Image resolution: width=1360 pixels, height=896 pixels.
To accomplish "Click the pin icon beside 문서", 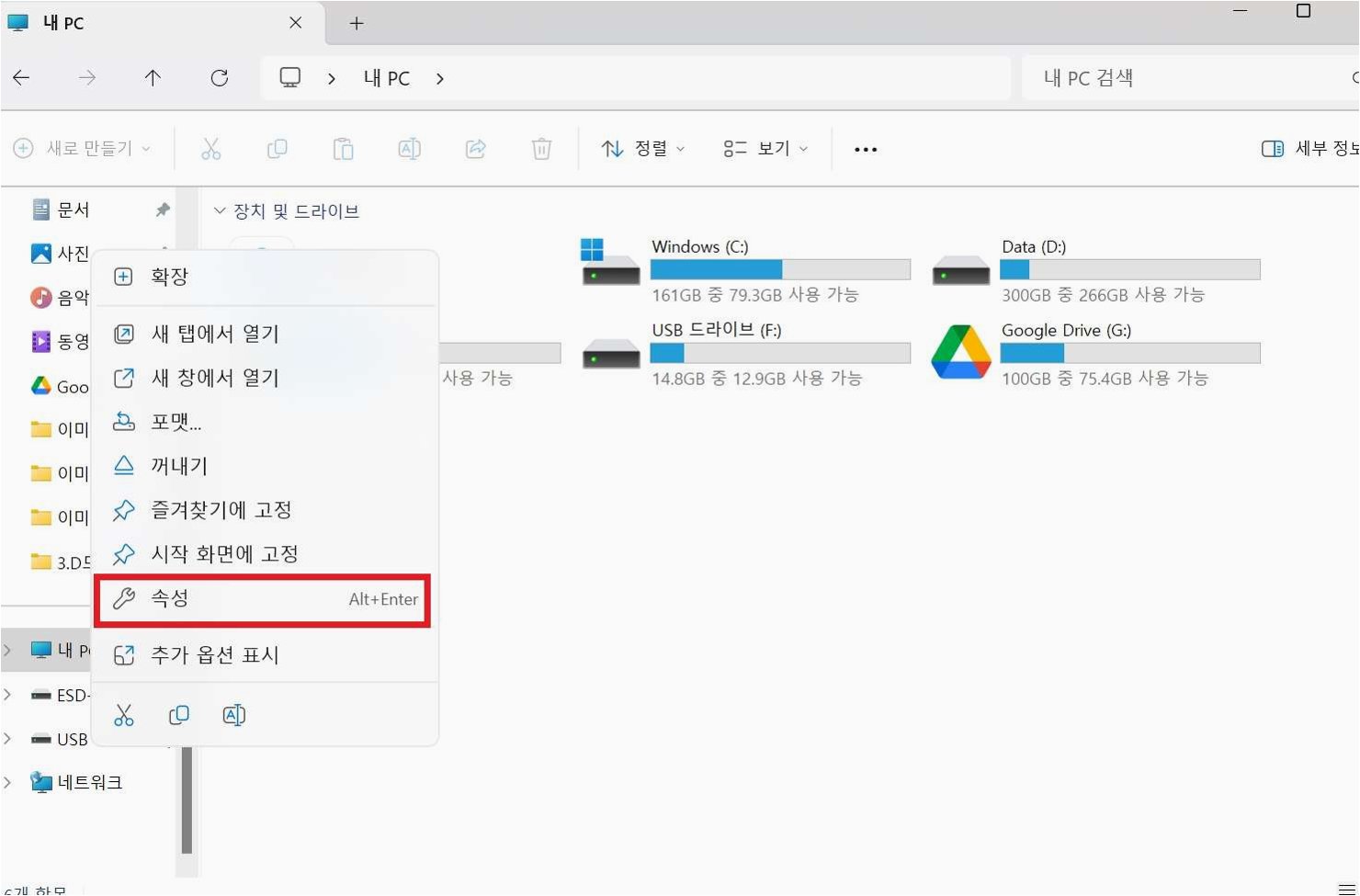I will [x=163, y=210].
